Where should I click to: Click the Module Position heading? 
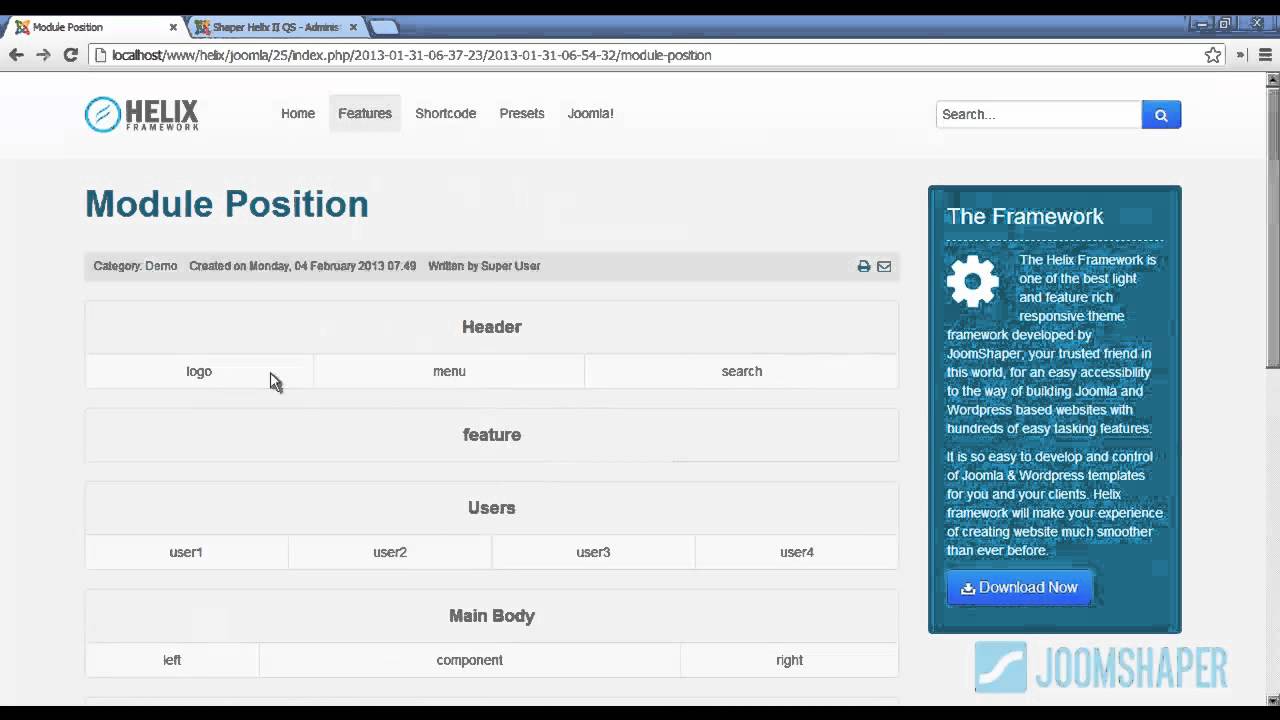(227, 204)
